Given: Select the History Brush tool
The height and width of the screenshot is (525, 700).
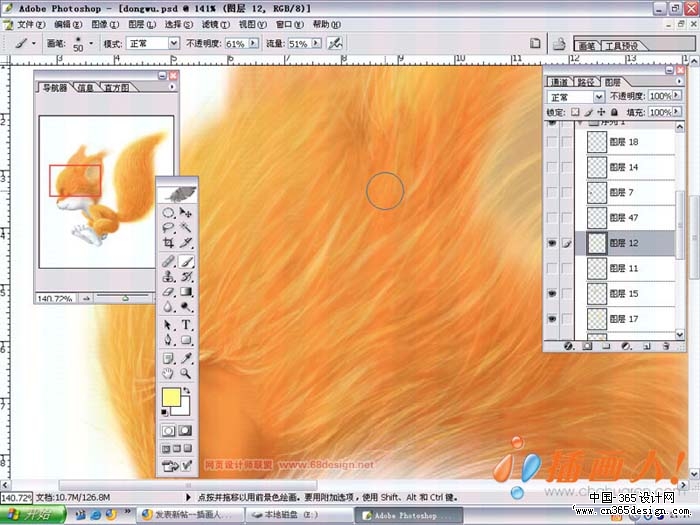Looking at the screenshot, I should [x=186, y=277].
